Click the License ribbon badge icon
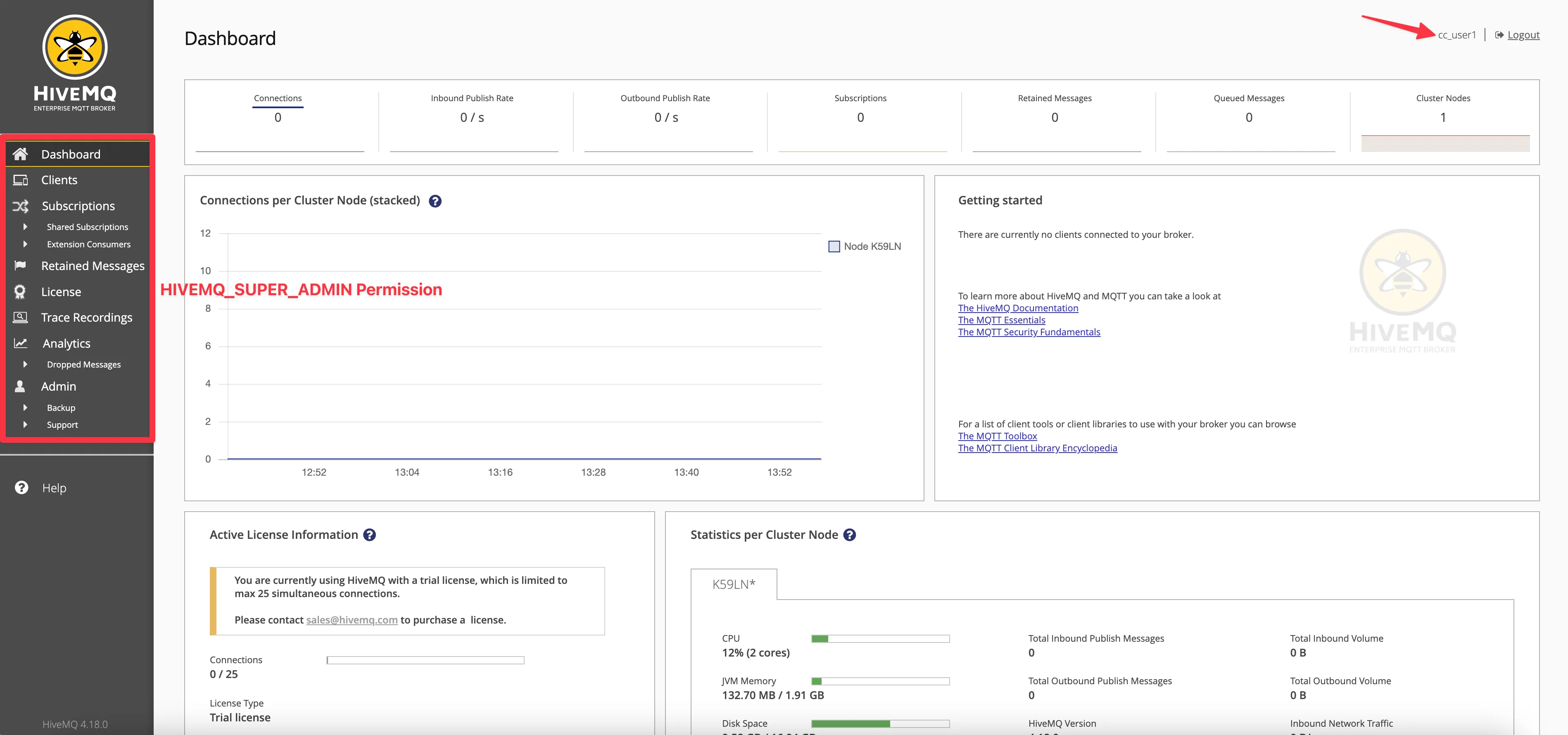The width and height of the screenshot is (1568, 735). (20, 292)
